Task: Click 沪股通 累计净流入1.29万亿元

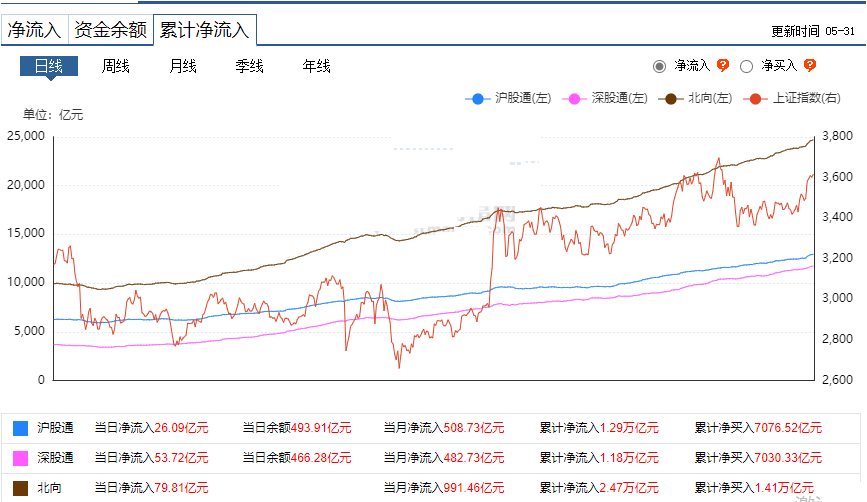Action: point(599,428)
